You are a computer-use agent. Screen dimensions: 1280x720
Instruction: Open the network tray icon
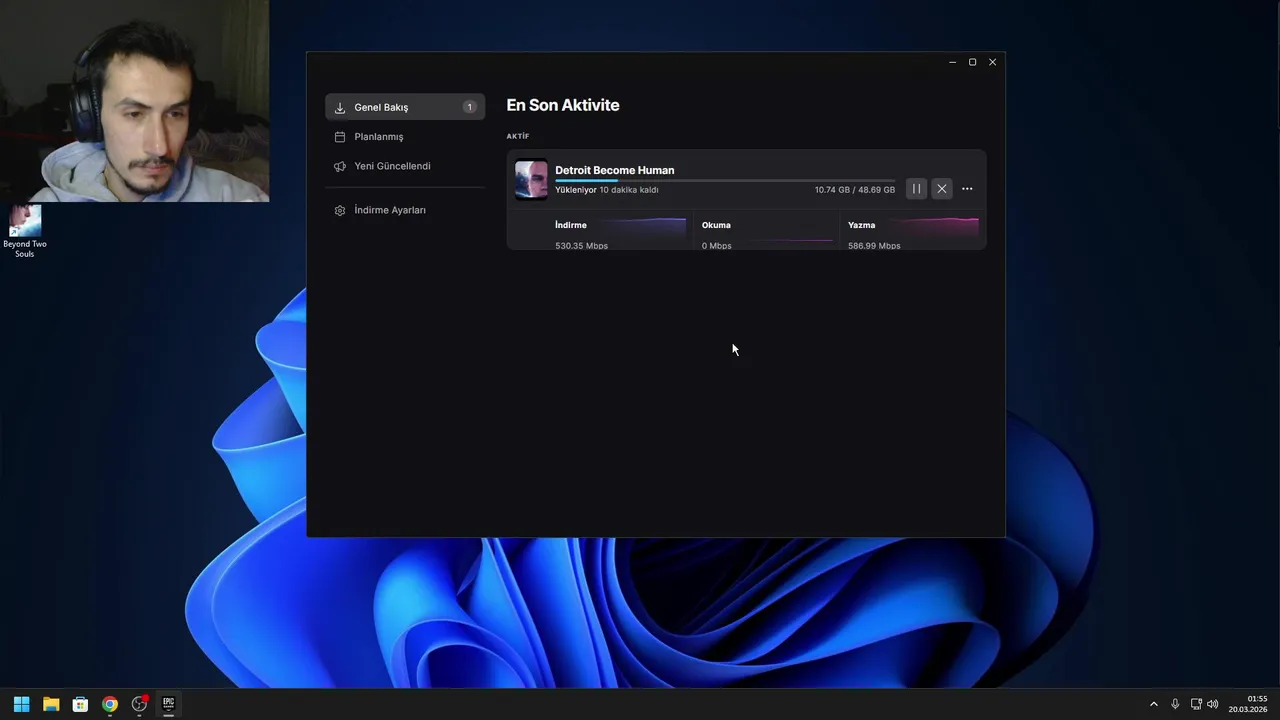[x=1196, y=704]
